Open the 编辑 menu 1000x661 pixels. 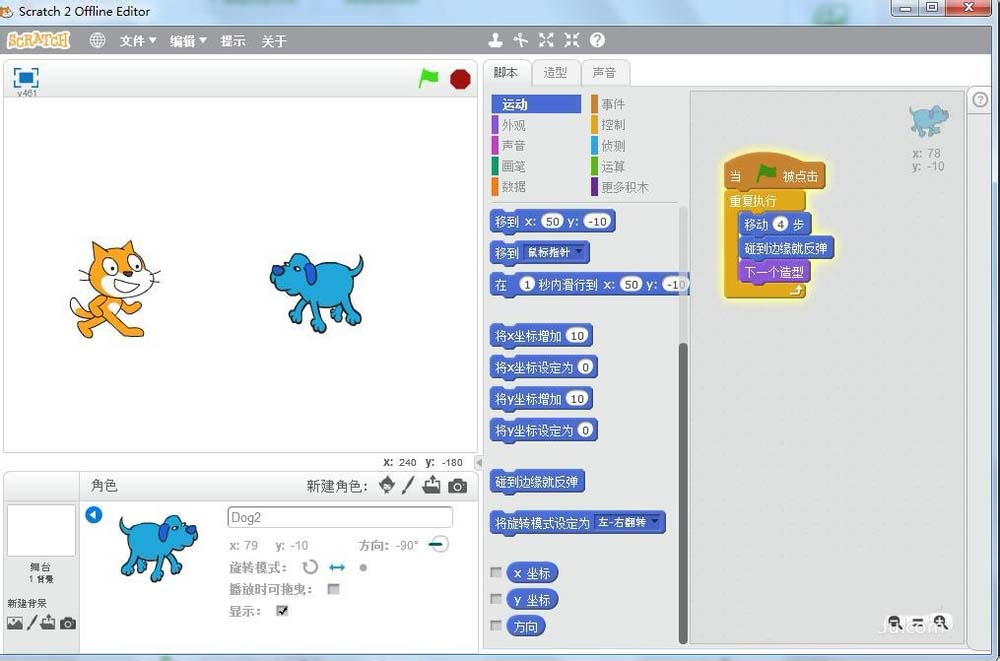[x=188, y=41]
